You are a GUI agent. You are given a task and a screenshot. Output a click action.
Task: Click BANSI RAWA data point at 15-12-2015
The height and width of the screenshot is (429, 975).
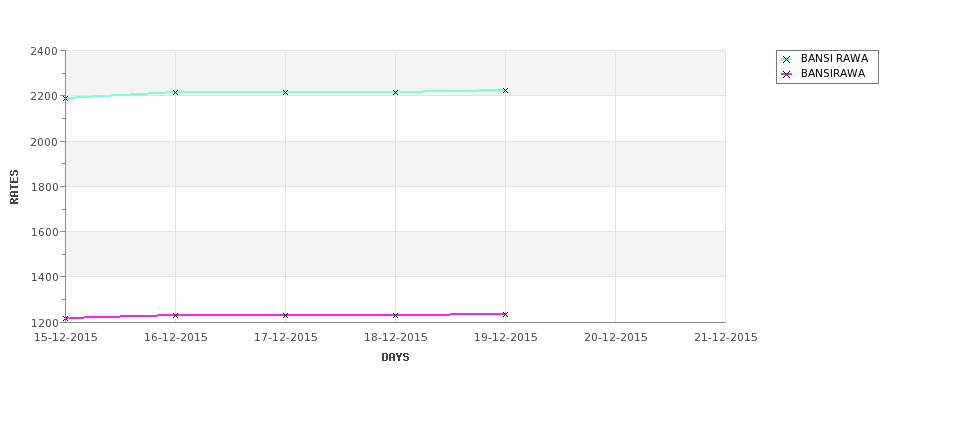66,98
